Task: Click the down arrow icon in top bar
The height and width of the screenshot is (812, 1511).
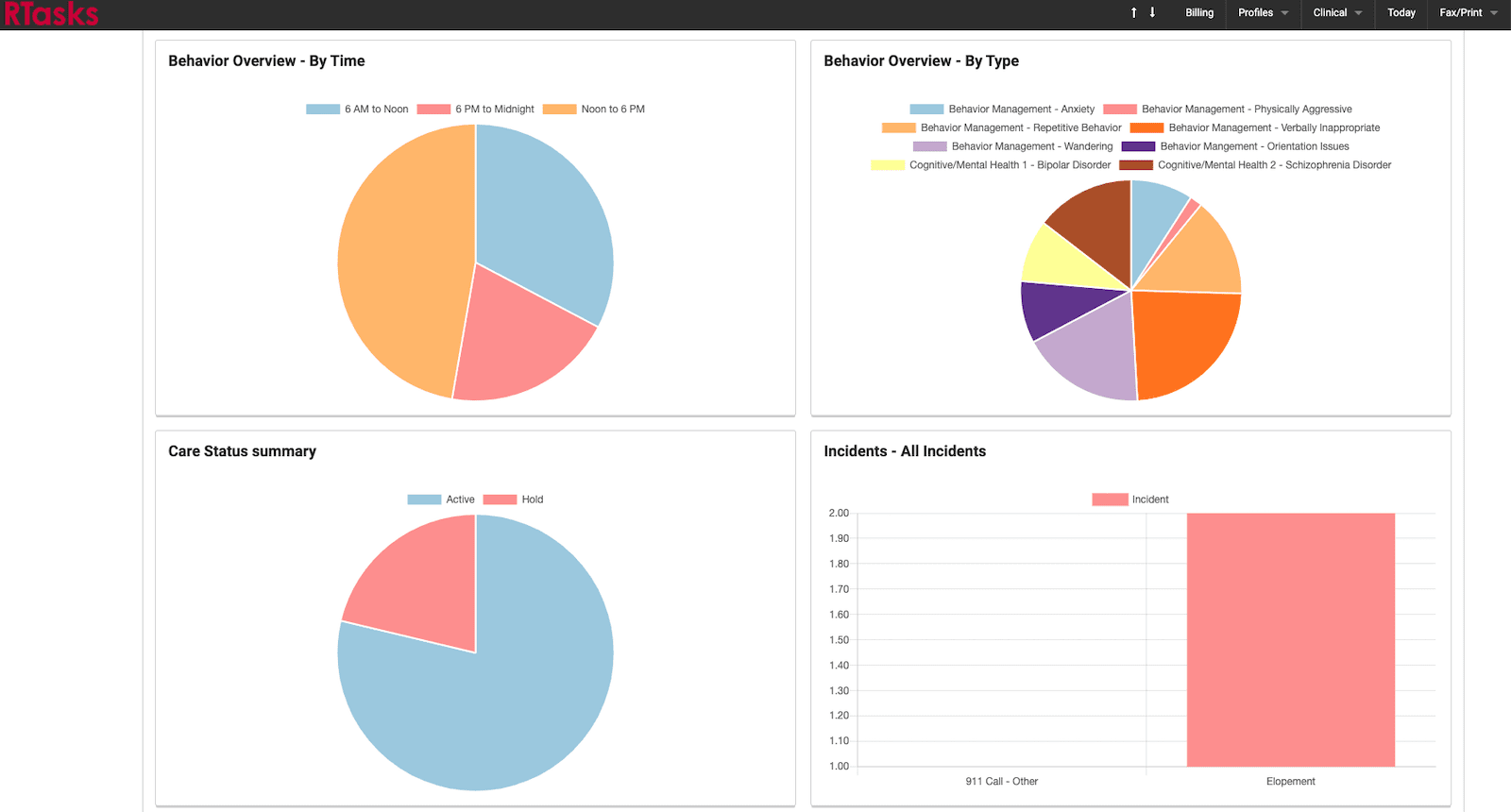Action: point(1152,12)
